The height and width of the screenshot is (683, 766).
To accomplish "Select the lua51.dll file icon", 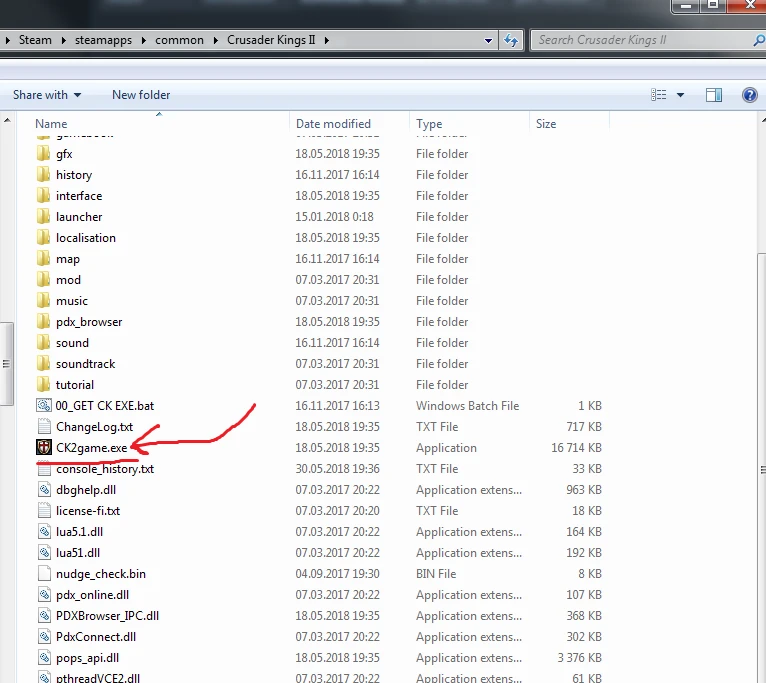I will [x=44, y=553].
